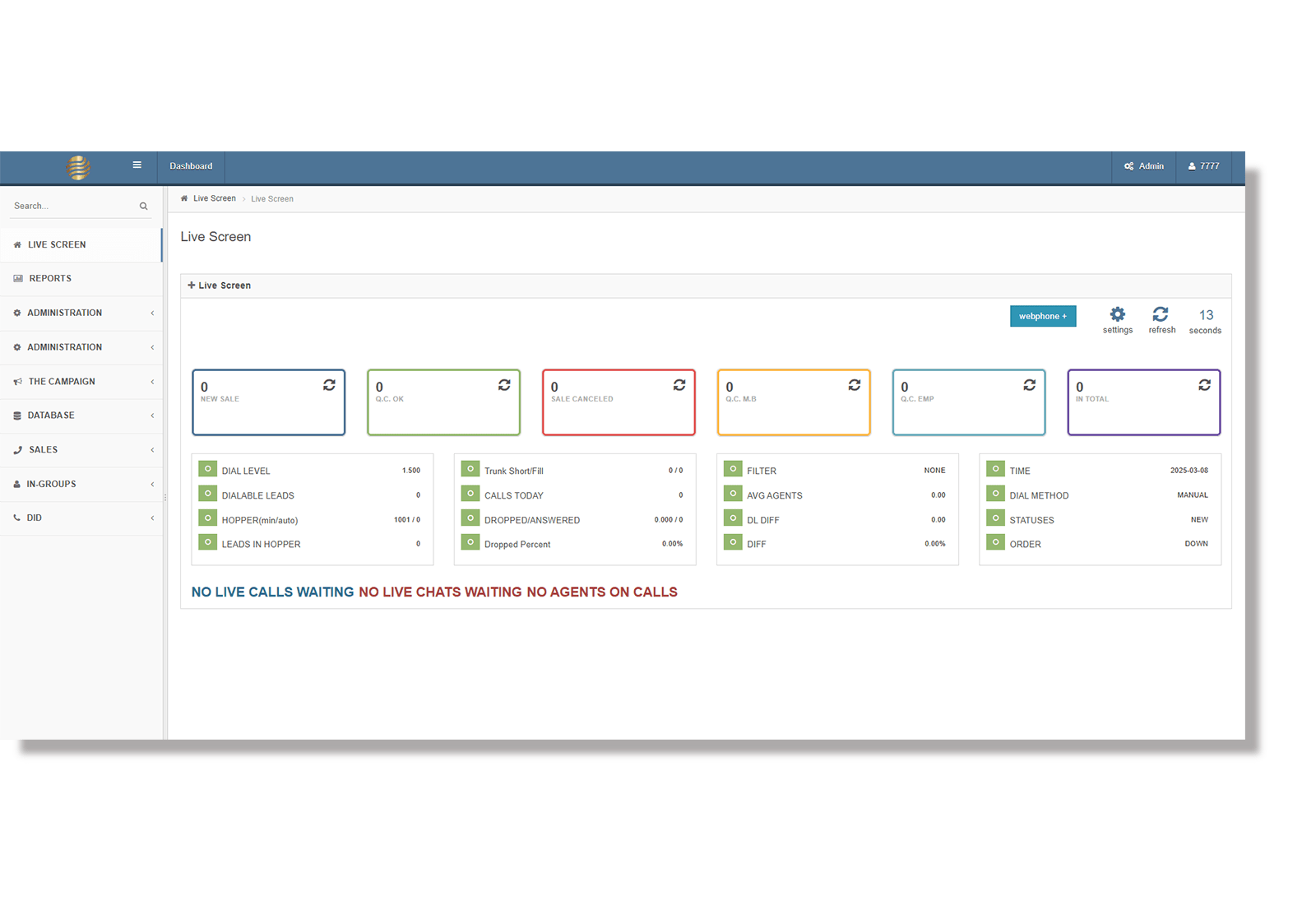Refresh the NEW SALE counter card

click(330, 384)
